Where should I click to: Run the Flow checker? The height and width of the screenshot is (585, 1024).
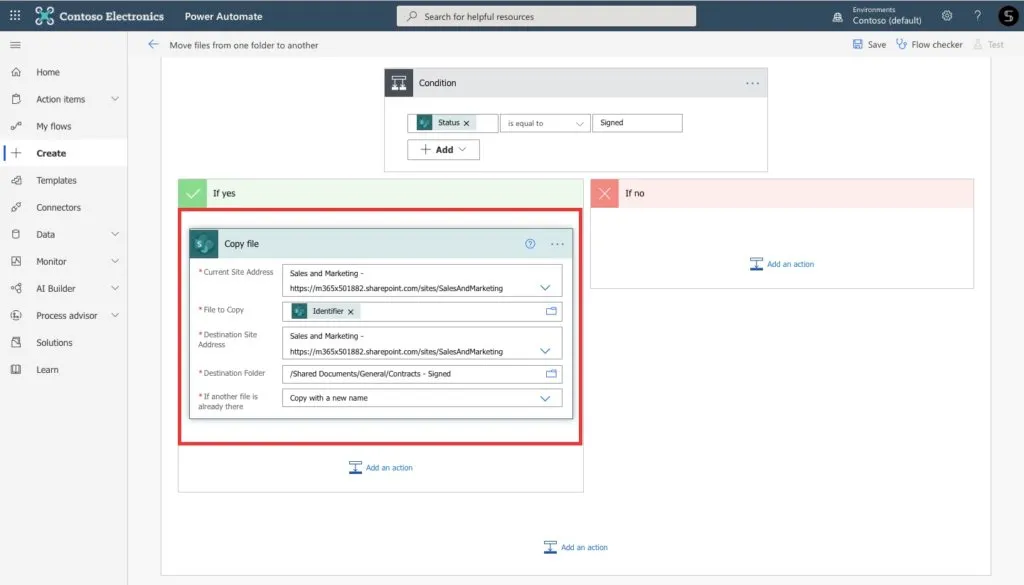[x=929, y=44]
